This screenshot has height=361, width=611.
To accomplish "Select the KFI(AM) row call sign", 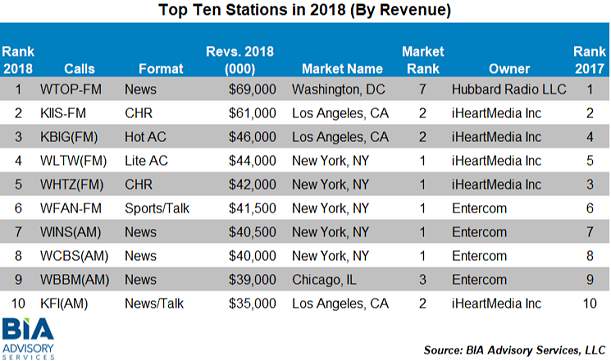I will click(64, 303).
